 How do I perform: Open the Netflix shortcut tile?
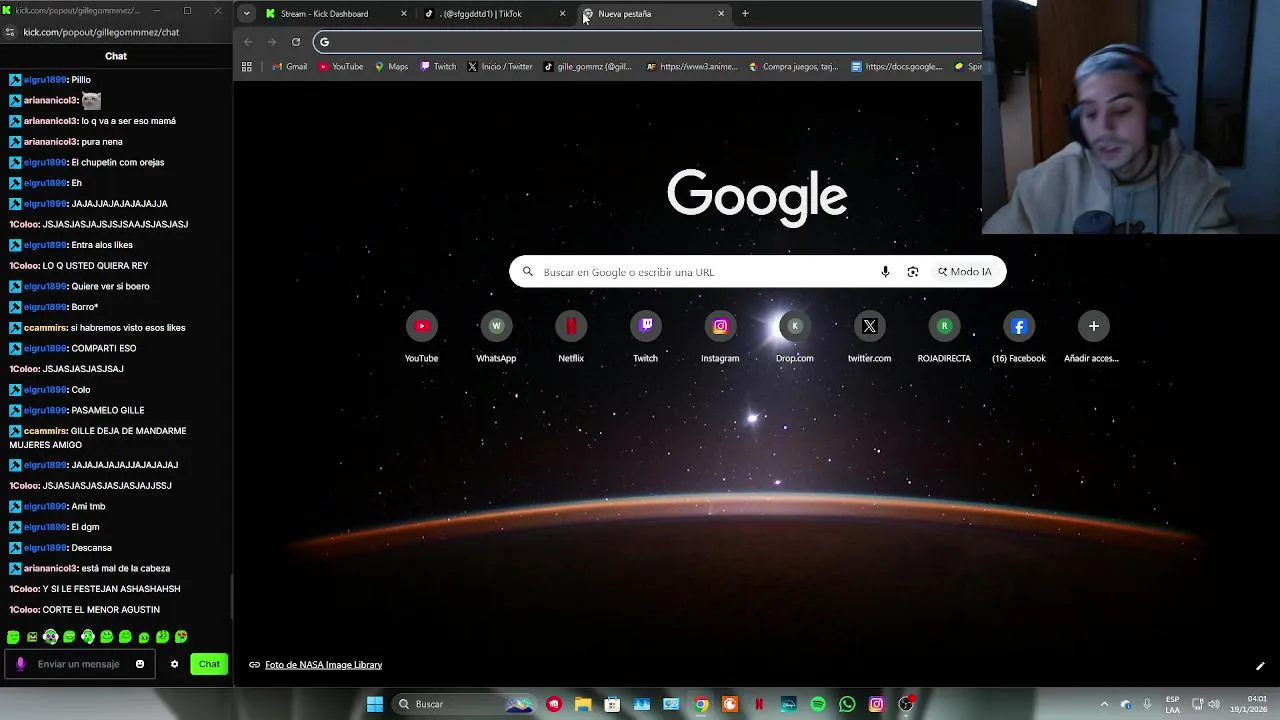(571, 338)
